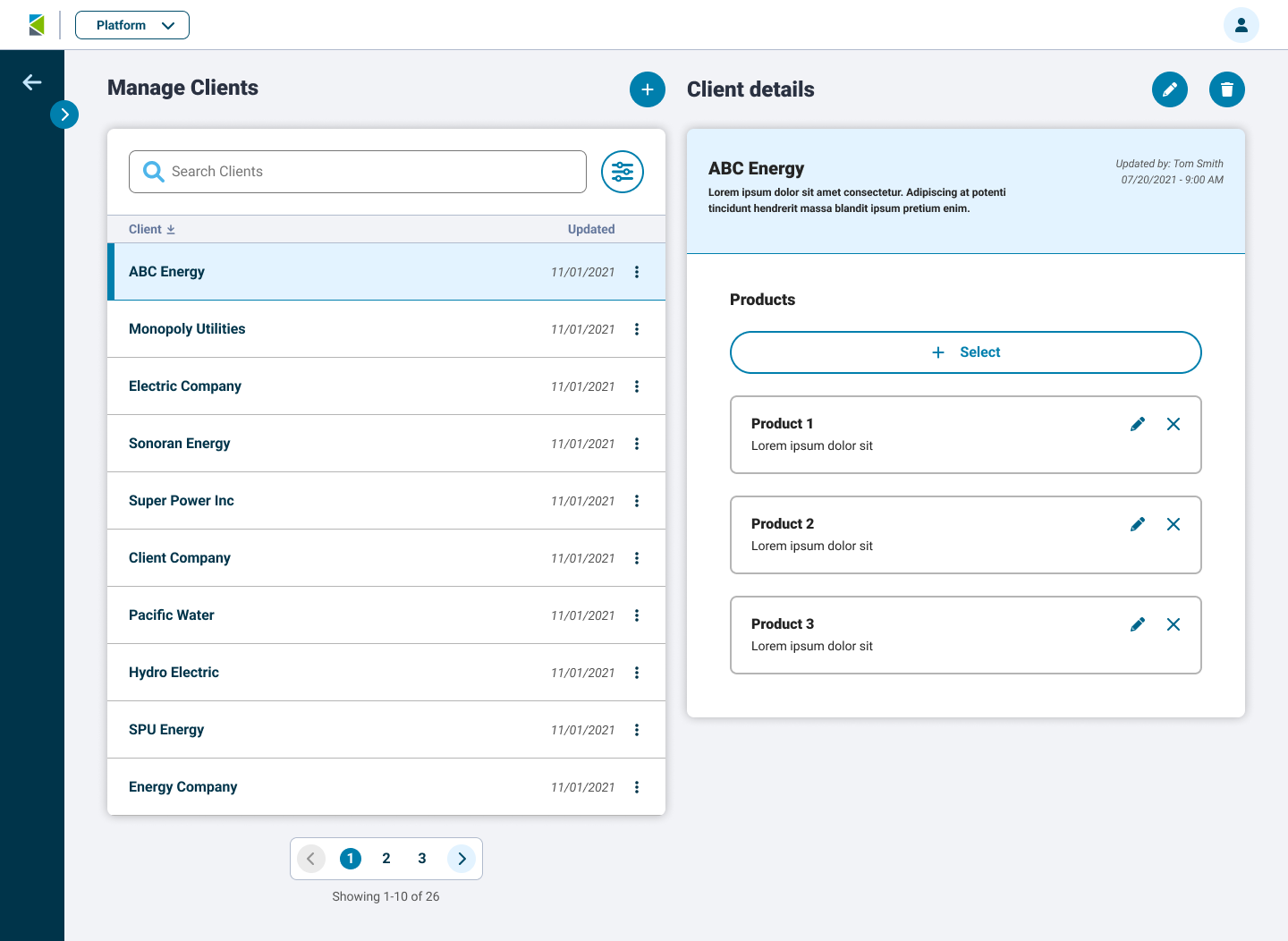The image size is (1288, 941).
Task: Open options menu for Monopoly Utilities
Action: [x=636, y=329]
